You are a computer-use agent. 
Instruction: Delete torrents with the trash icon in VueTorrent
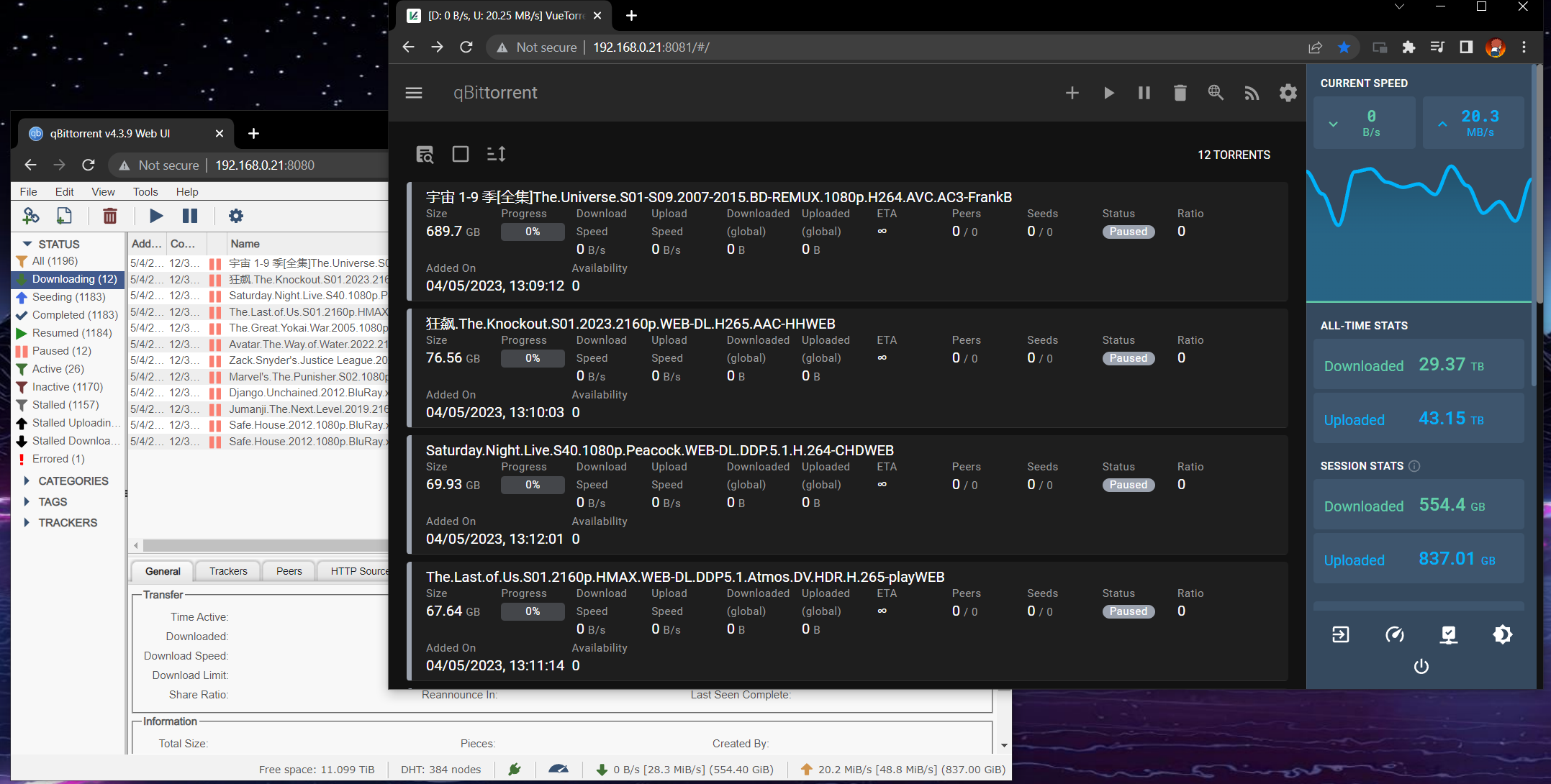click(1180, 93)
